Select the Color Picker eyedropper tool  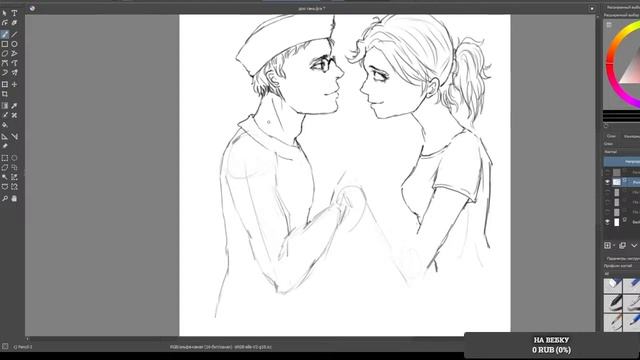click(14, 106)
